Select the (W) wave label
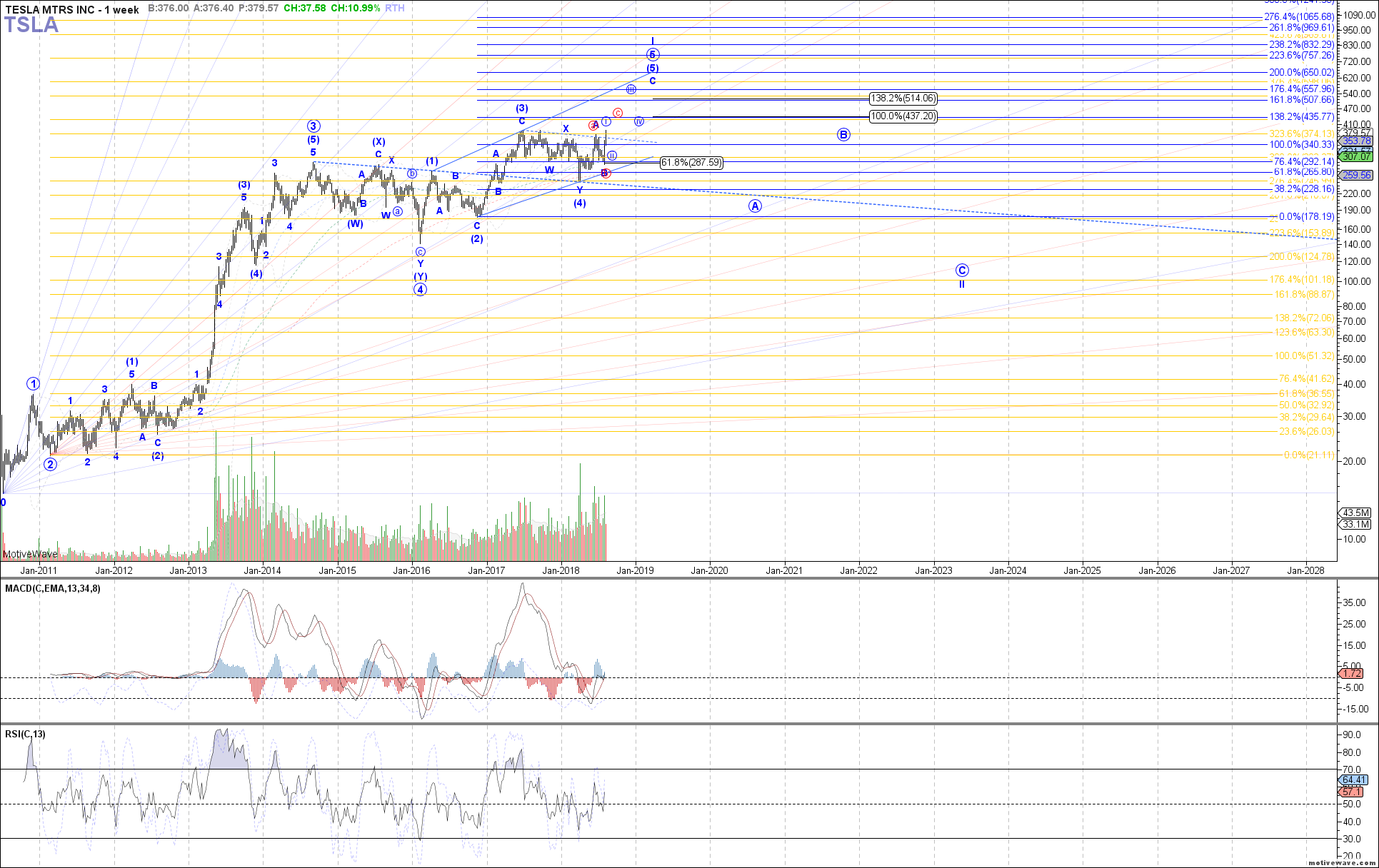The width and height of the screenshot is (1379, 868). point(356,224)
